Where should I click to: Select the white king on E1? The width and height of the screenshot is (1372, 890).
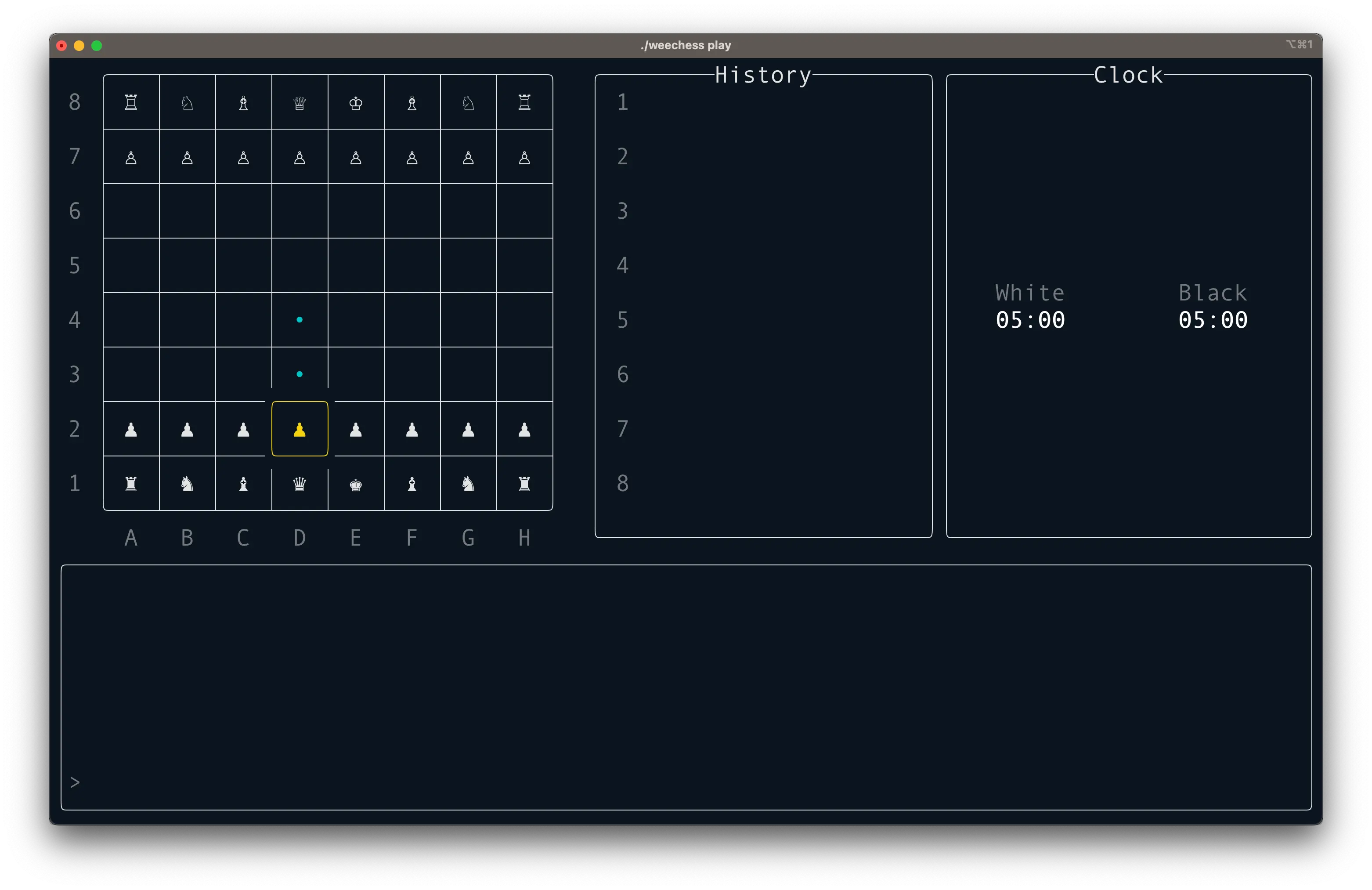[x=356, y=485]
